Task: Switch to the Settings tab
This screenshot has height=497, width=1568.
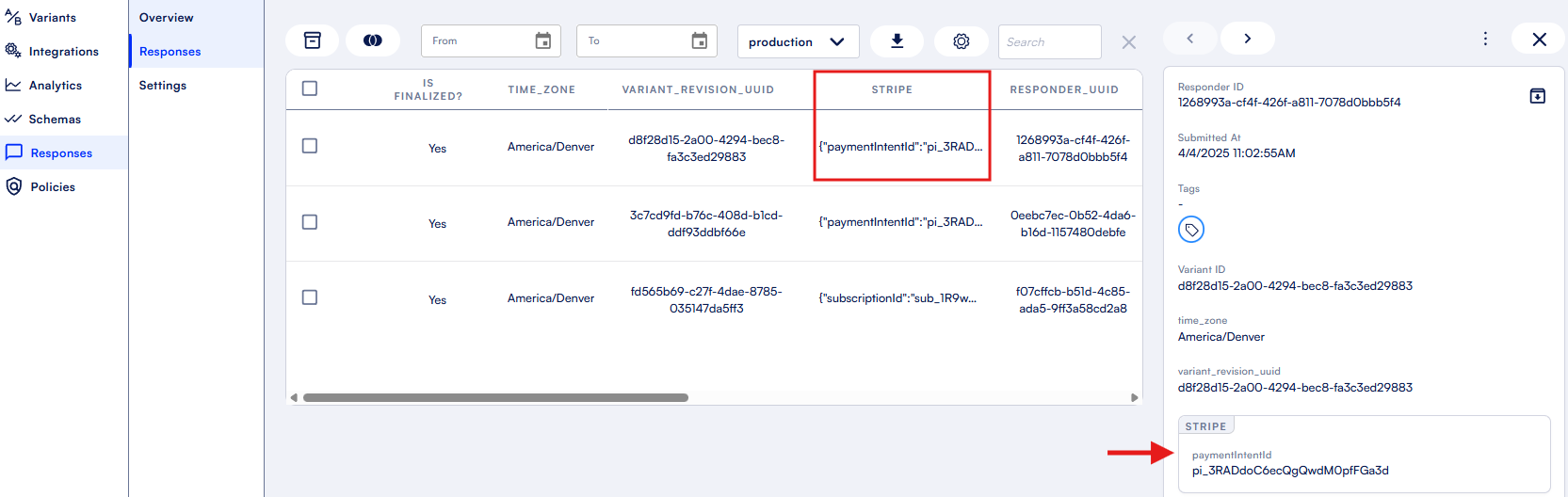Action: tap(163, 85)
